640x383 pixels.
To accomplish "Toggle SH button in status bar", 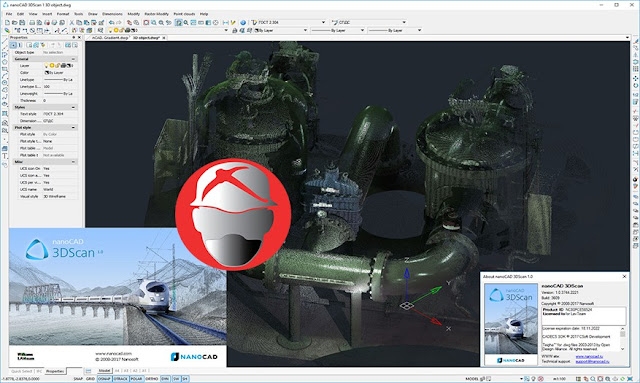I will [x=185, y=379].
